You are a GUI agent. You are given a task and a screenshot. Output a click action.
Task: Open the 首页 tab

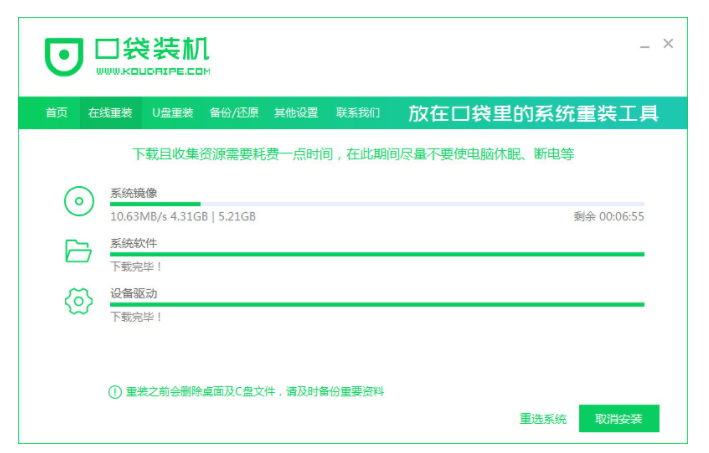click(57, 113)
